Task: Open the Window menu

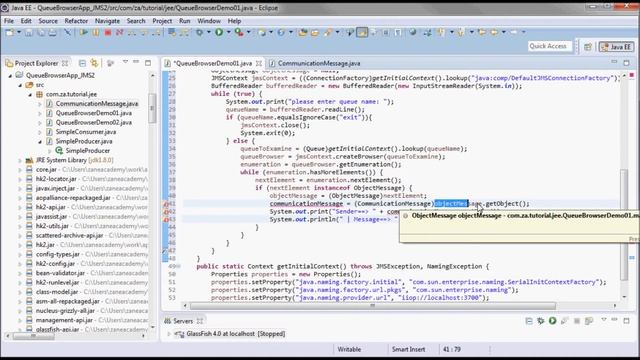Action: (x=209, y=21)
